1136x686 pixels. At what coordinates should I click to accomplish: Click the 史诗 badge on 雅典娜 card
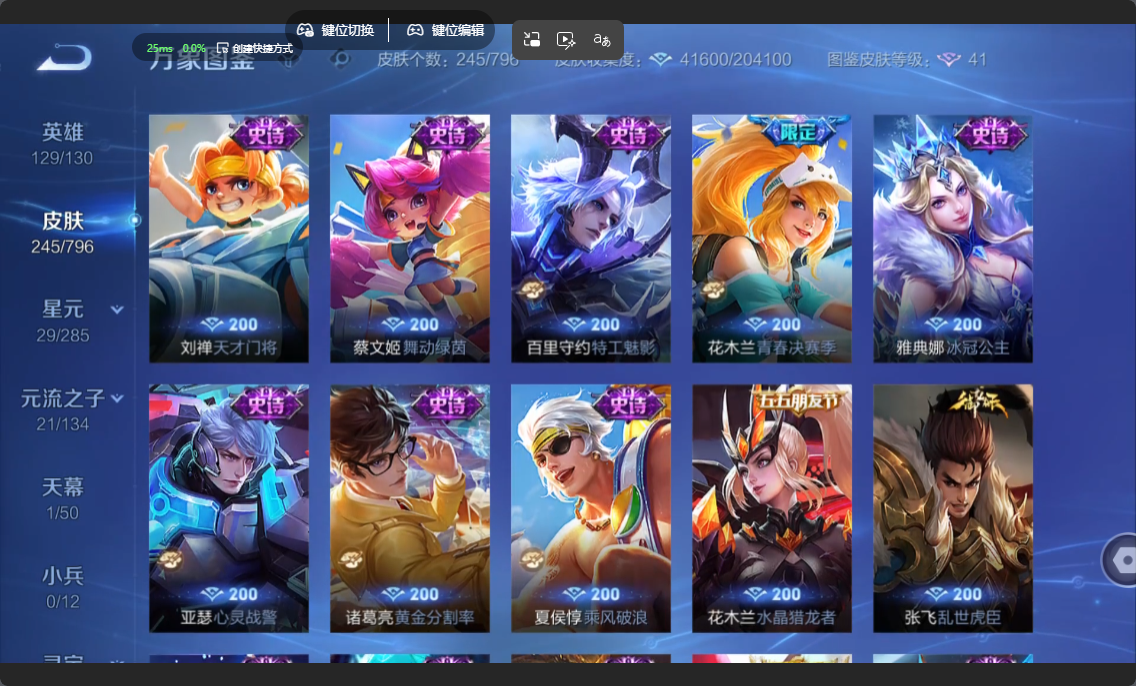(991, 133)
